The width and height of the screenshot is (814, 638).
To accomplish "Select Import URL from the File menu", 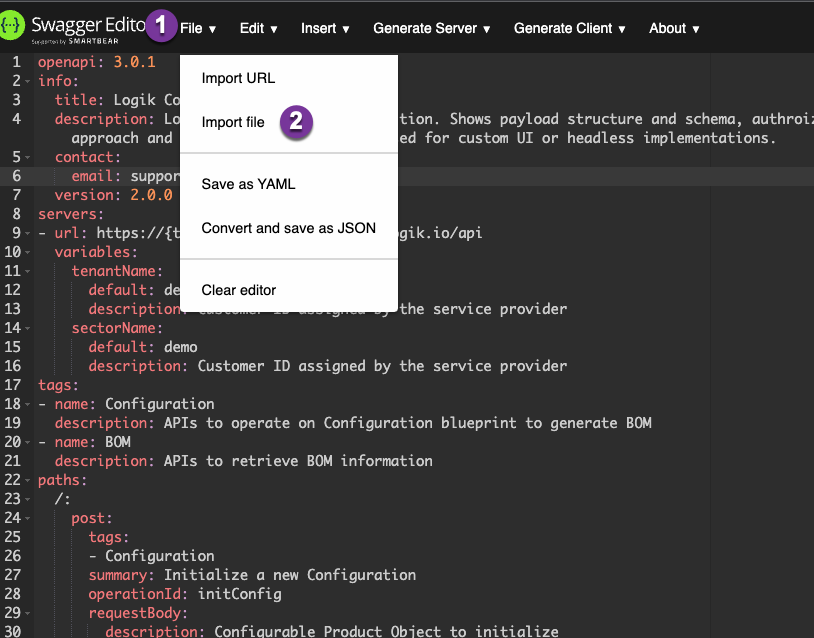I will pyautogui.click(x=237, y=78).
